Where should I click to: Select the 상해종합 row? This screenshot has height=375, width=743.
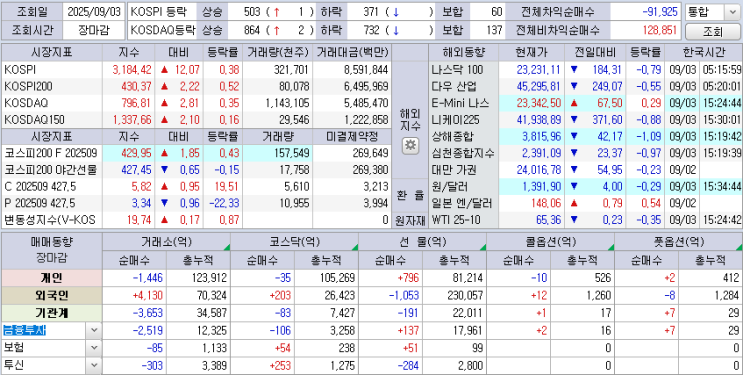click(x=585, y=137)
